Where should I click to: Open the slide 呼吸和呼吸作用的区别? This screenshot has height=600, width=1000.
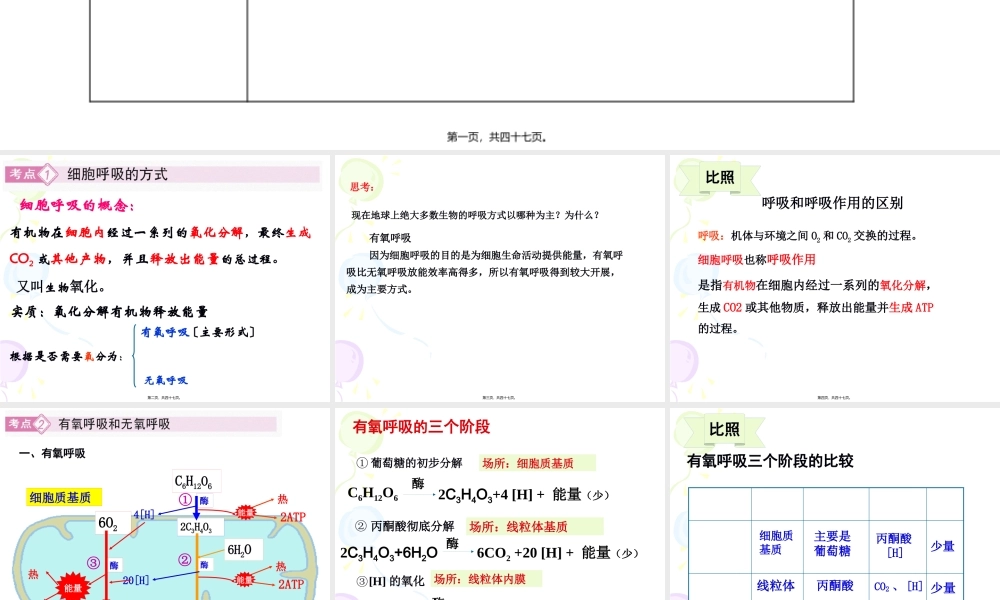pos(835,278)
